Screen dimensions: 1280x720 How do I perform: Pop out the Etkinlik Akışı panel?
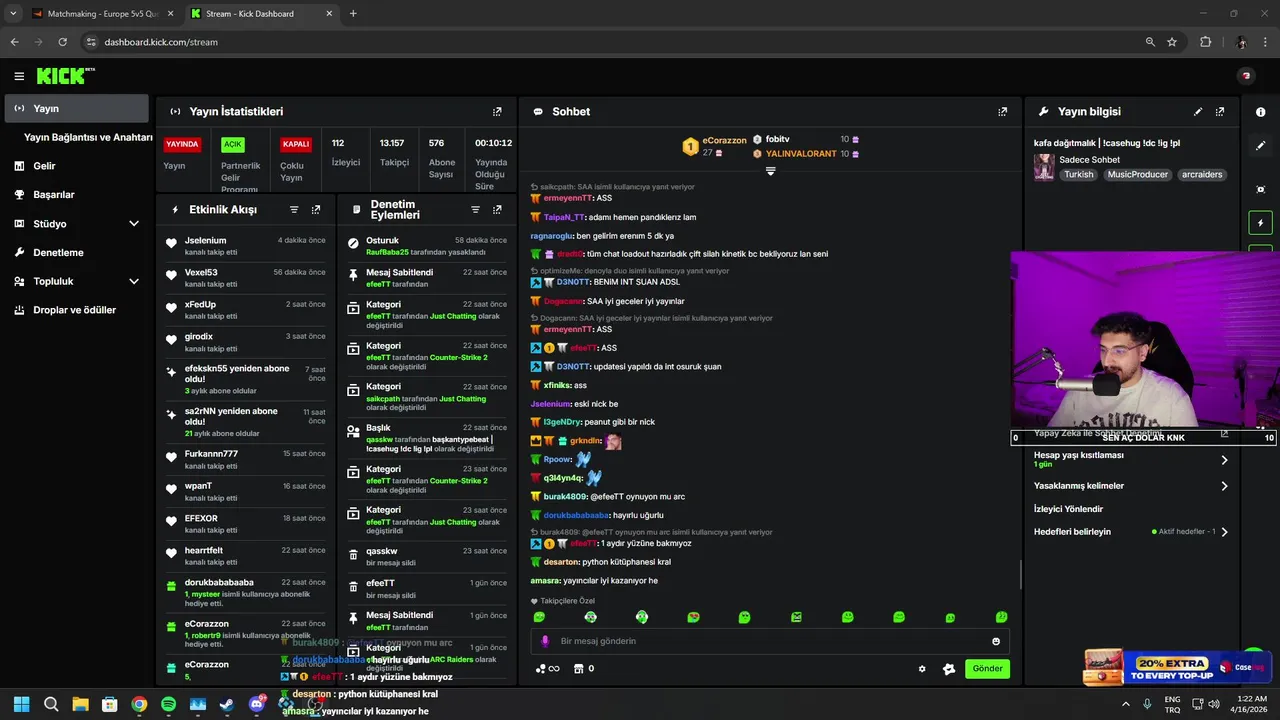pos(316,210)
